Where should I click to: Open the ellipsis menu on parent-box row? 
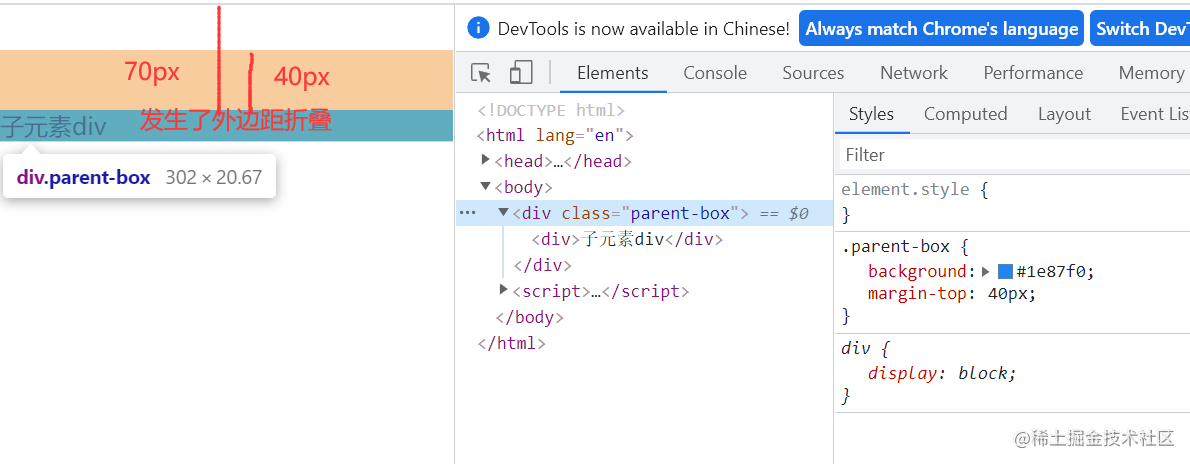tap(468, 213)
